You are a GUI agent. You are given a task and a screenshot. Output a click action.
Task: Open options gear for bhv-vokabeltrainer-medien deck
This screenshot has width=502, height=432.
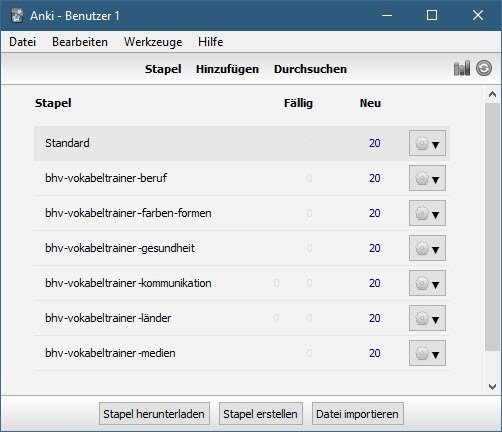click(x=427, y=353)
